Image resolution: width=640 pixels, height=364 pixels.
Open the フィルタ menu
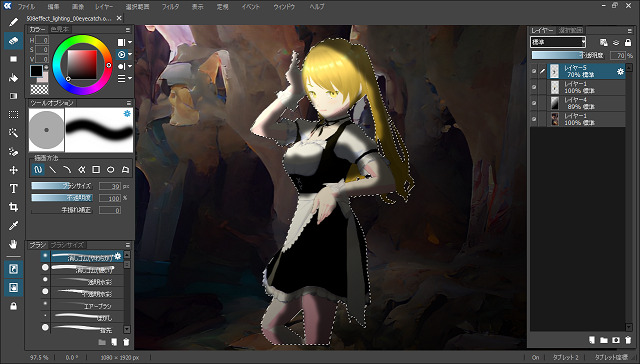[x=171, y=7]
